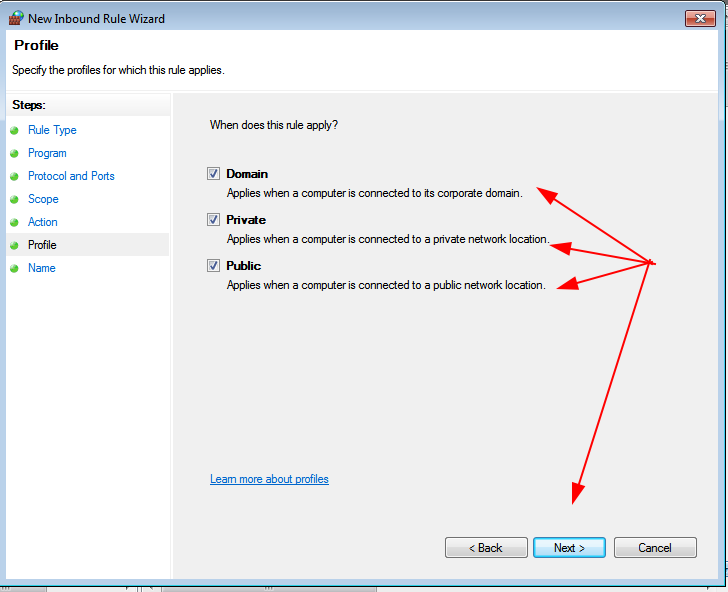Continue with the Next button
Image resolution: width=728 pixels, height=592 pixels.
(569, 548)
